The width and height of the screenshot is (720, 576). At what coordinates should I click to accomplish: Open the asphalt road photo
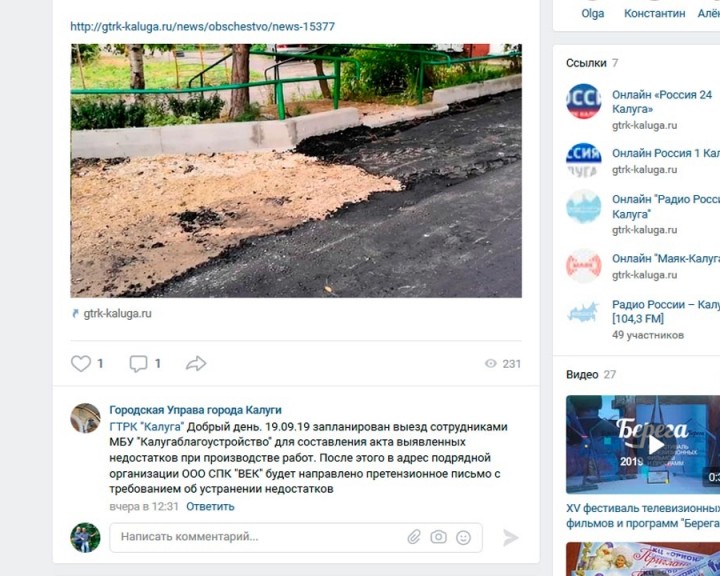pos(296,171)
